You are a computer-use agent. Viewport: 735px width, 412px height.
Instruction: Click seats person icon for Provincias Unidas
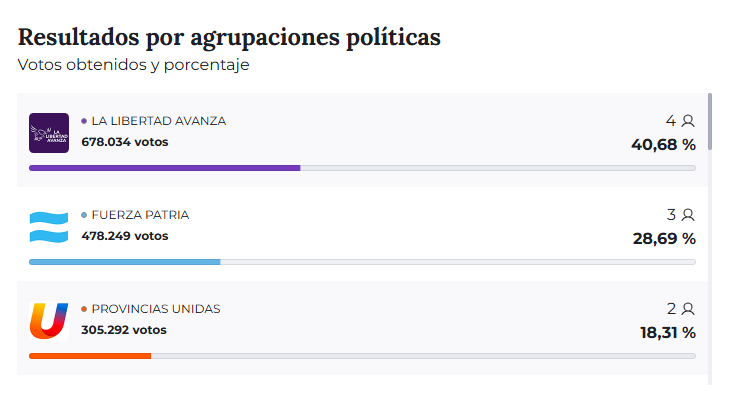click(x=687, y=309)
